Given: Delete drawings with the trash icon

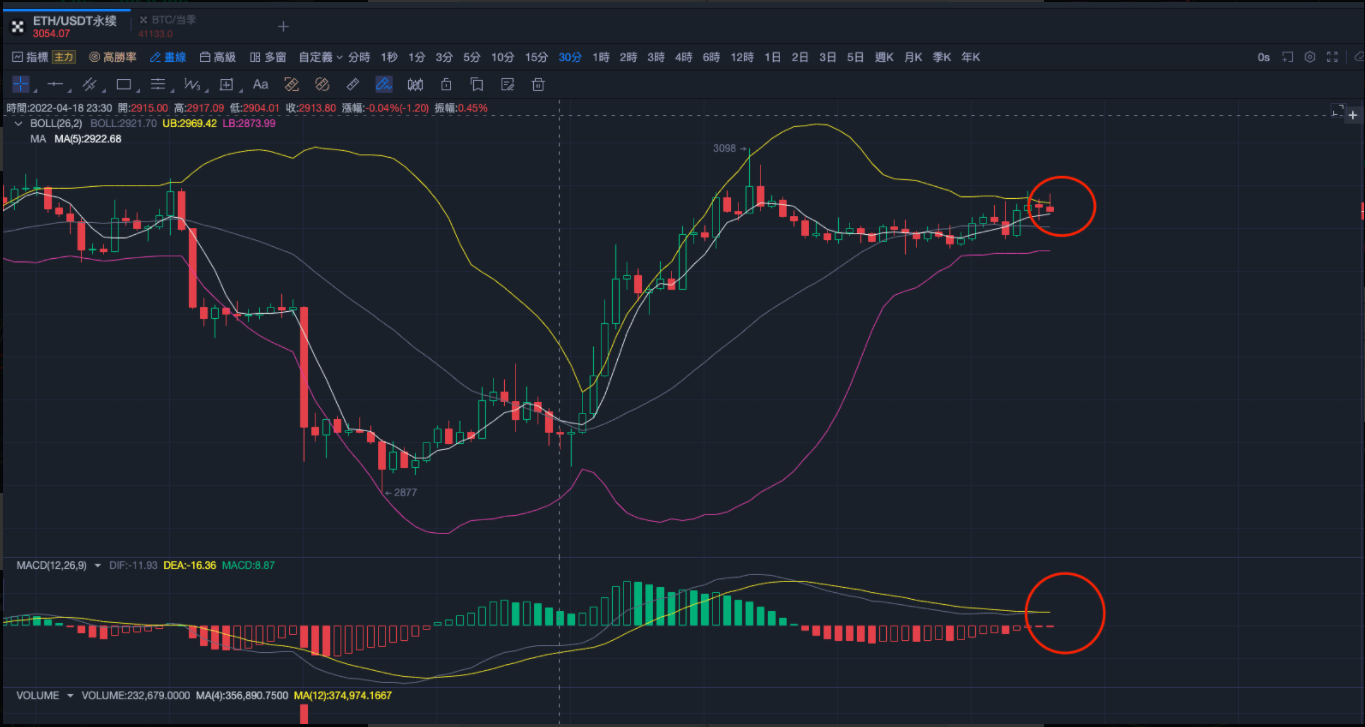Looking at the screenshot, I should 538,84.
